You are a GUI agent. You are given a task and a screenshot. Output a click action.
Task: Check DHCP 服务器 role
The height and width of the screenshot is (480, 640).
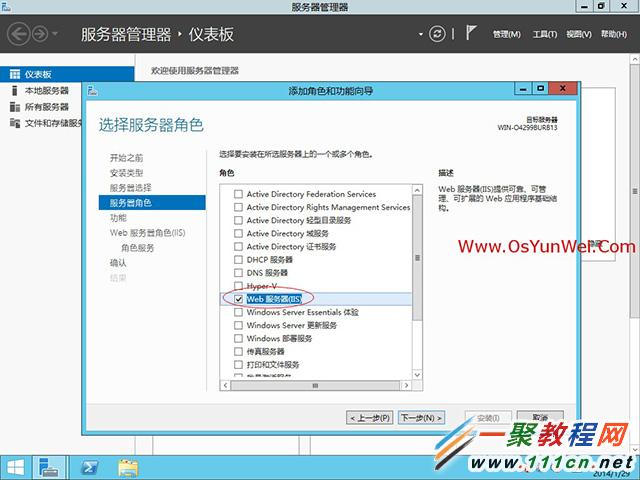[238, 260]
